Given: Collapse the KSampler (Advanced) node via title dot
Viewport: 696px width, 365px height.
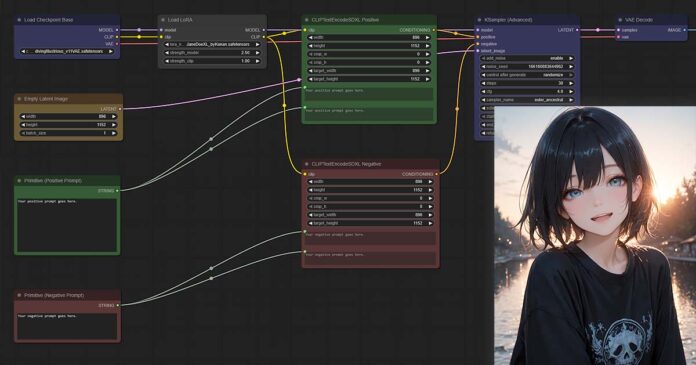Looking at the screenshot, I should pos(479,20).
